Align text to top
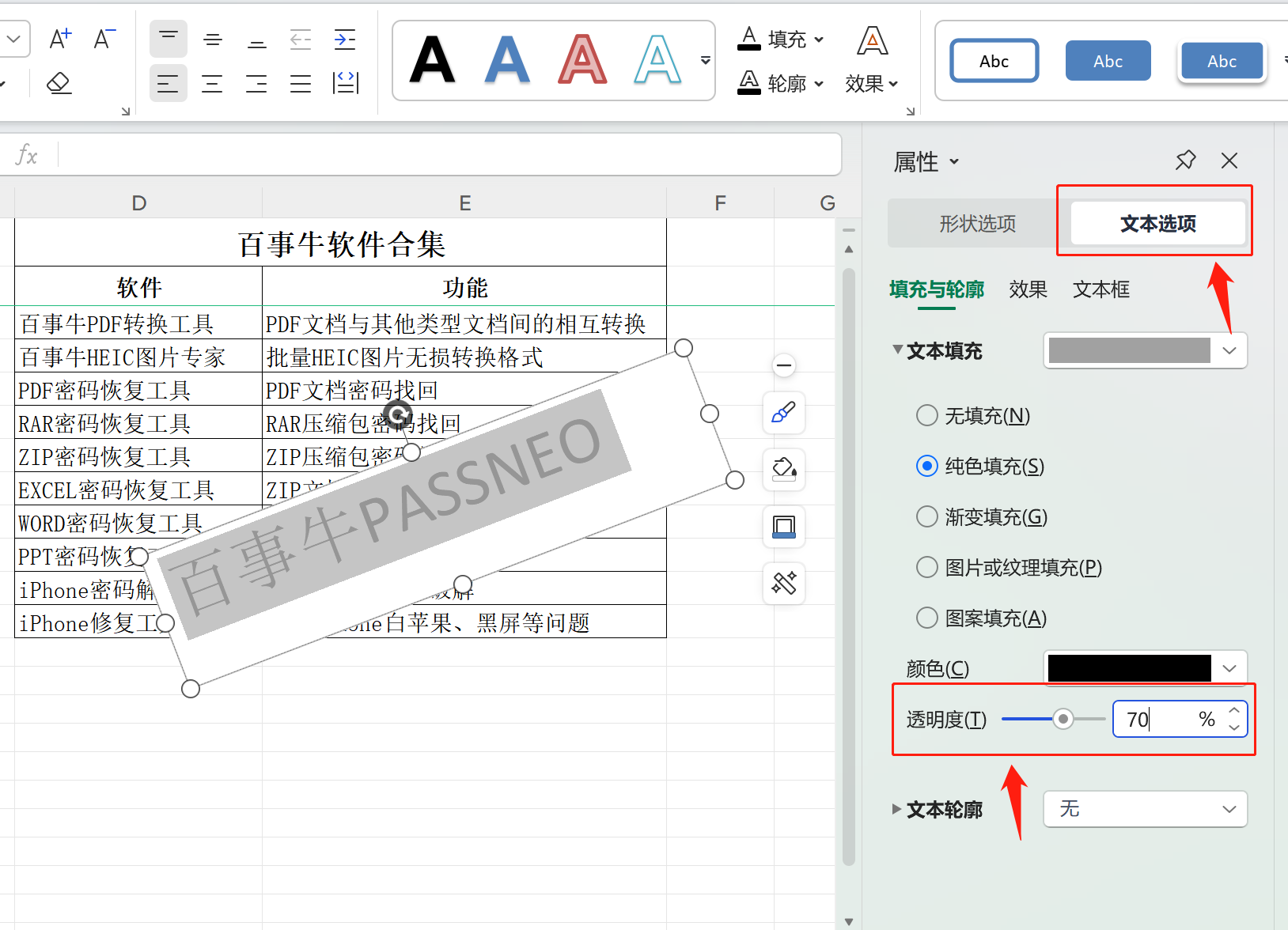The height and width of the screenshot is (930, 1288). (x=169, y=39)
